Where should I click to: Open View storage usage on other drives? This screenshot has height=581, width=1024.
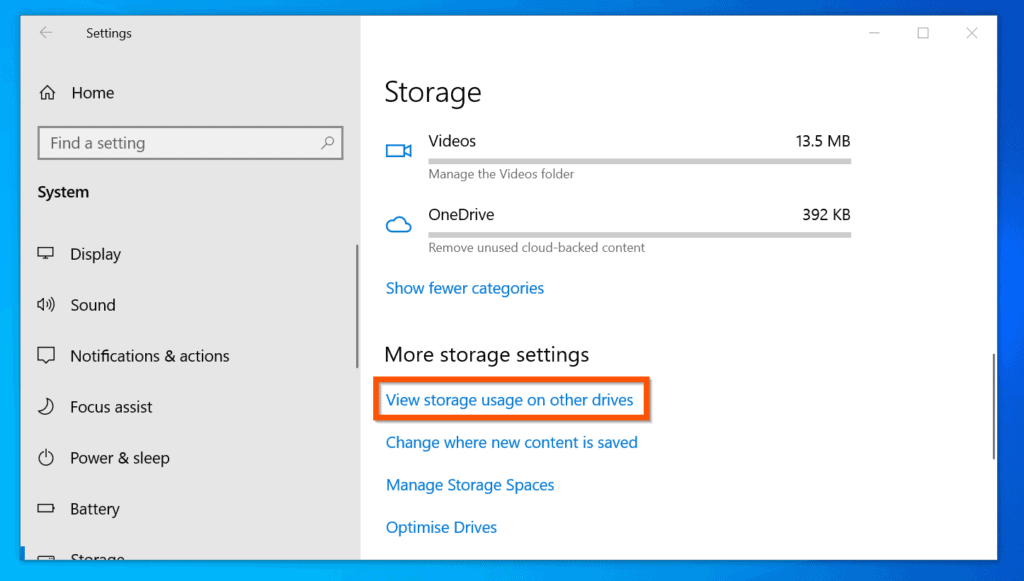pyautogui.click(x=511, y=399)
